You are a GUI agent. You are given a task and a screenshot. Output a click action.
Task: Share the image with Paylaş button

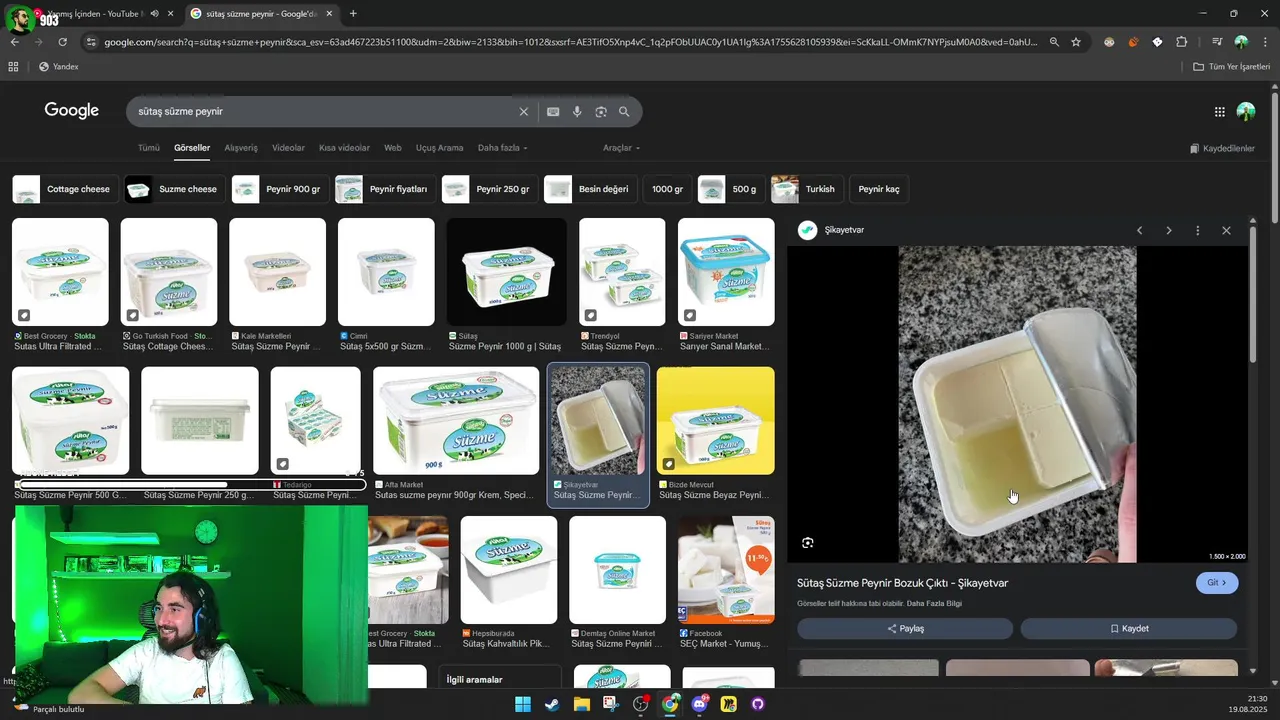click(905, 629)
